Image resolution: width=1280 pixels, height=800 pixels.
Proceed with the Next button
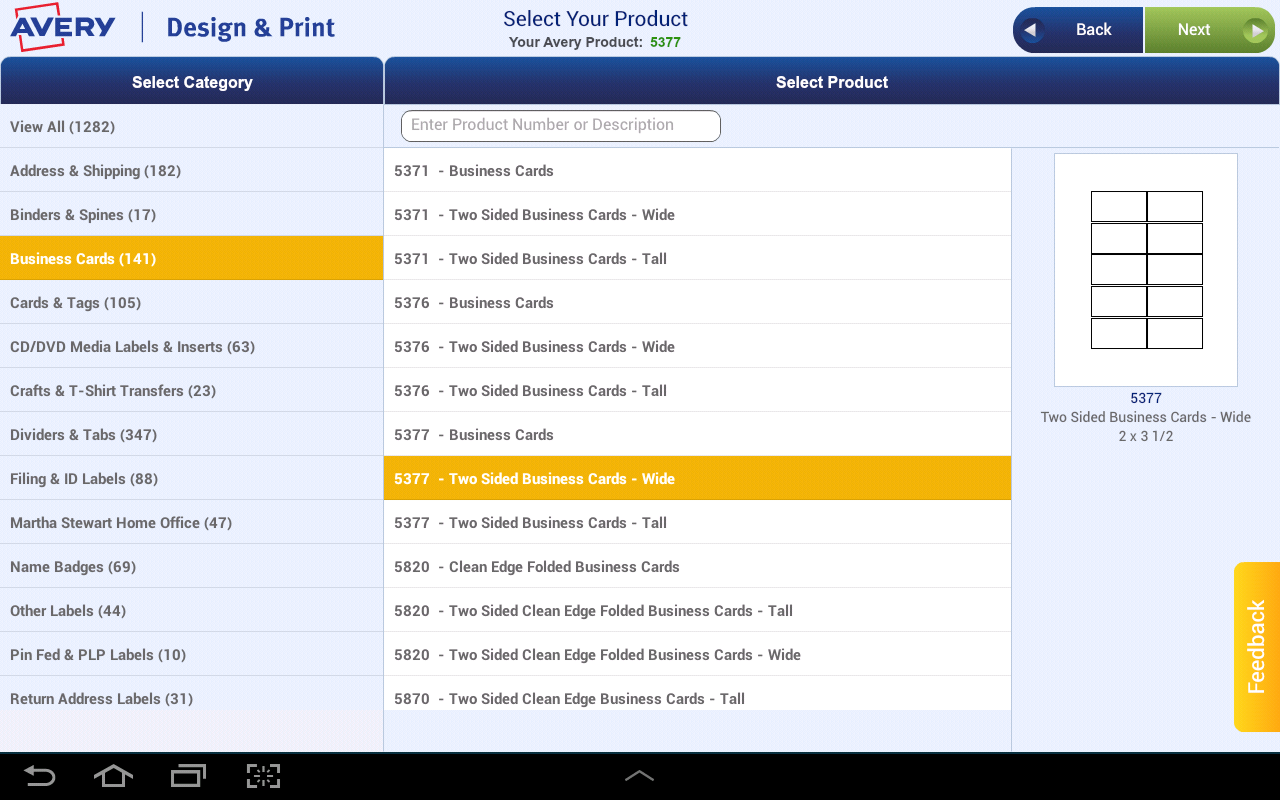point(1210,30)
